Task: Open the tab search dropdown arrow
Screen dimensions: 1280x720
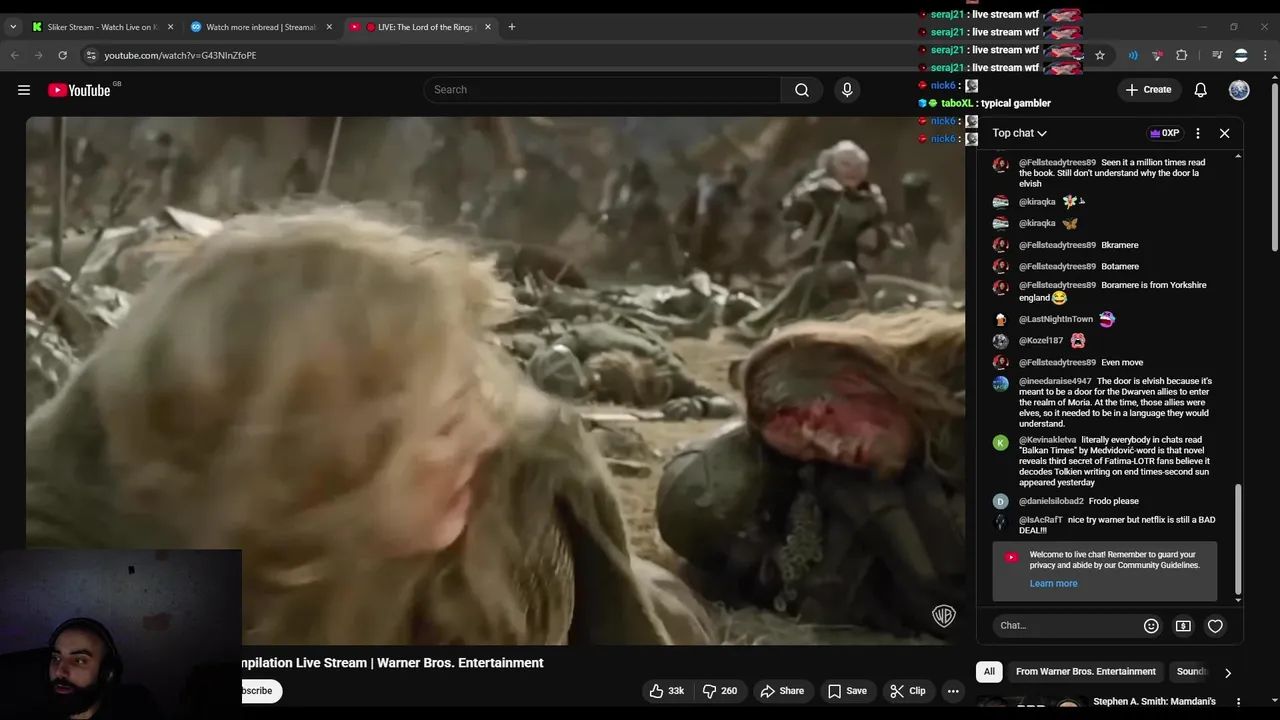Action: (13, 27)
